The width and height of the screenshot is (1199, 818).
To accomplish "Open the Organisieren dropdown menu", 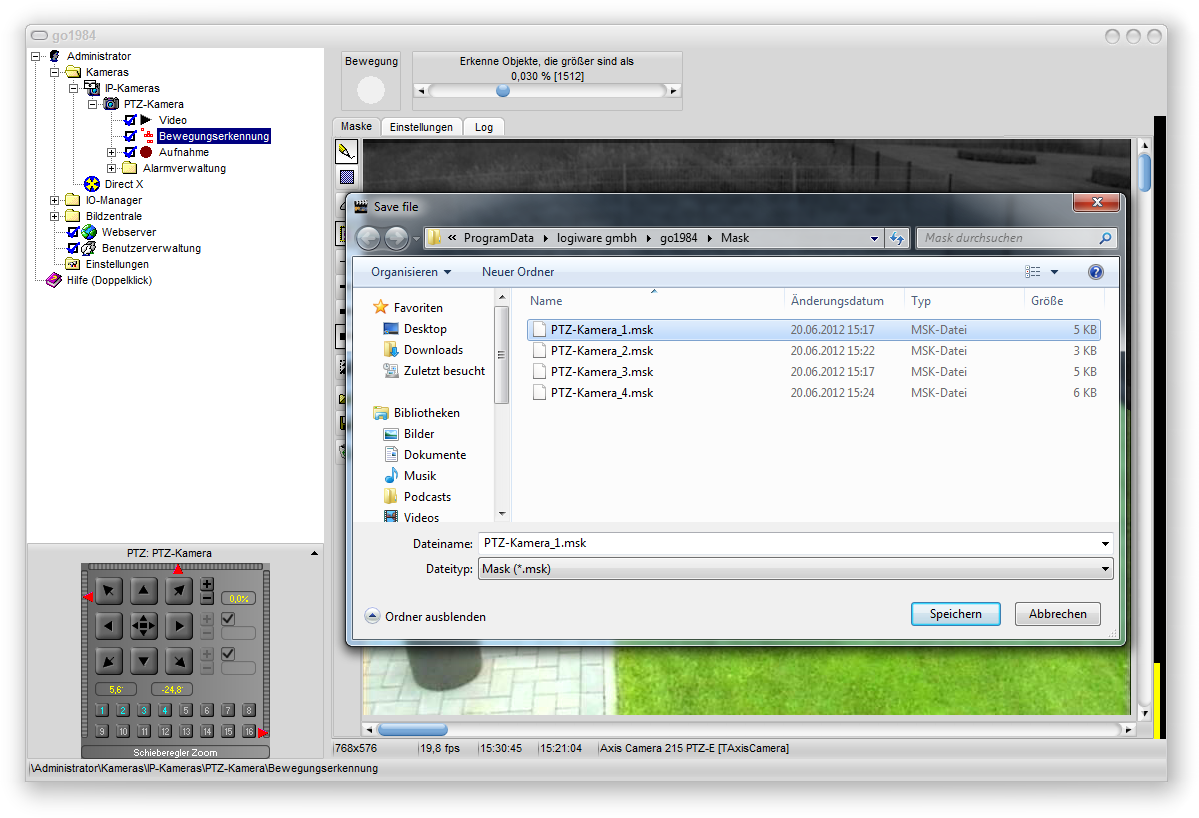I will click(410, 272).
